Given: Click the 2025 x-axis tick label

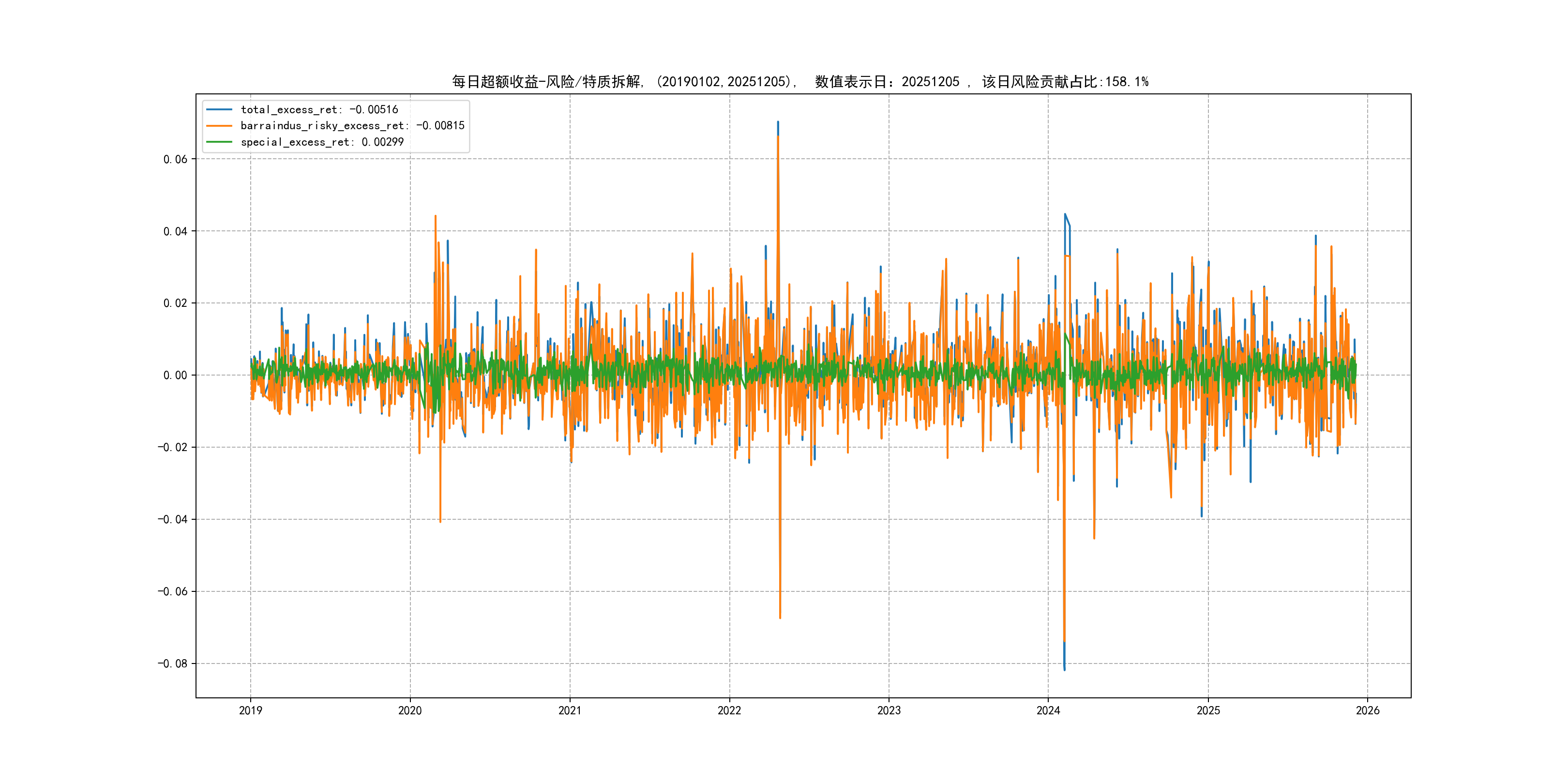Looking at the screenshot, I should pyautogui.click(x=1208, y=710).
